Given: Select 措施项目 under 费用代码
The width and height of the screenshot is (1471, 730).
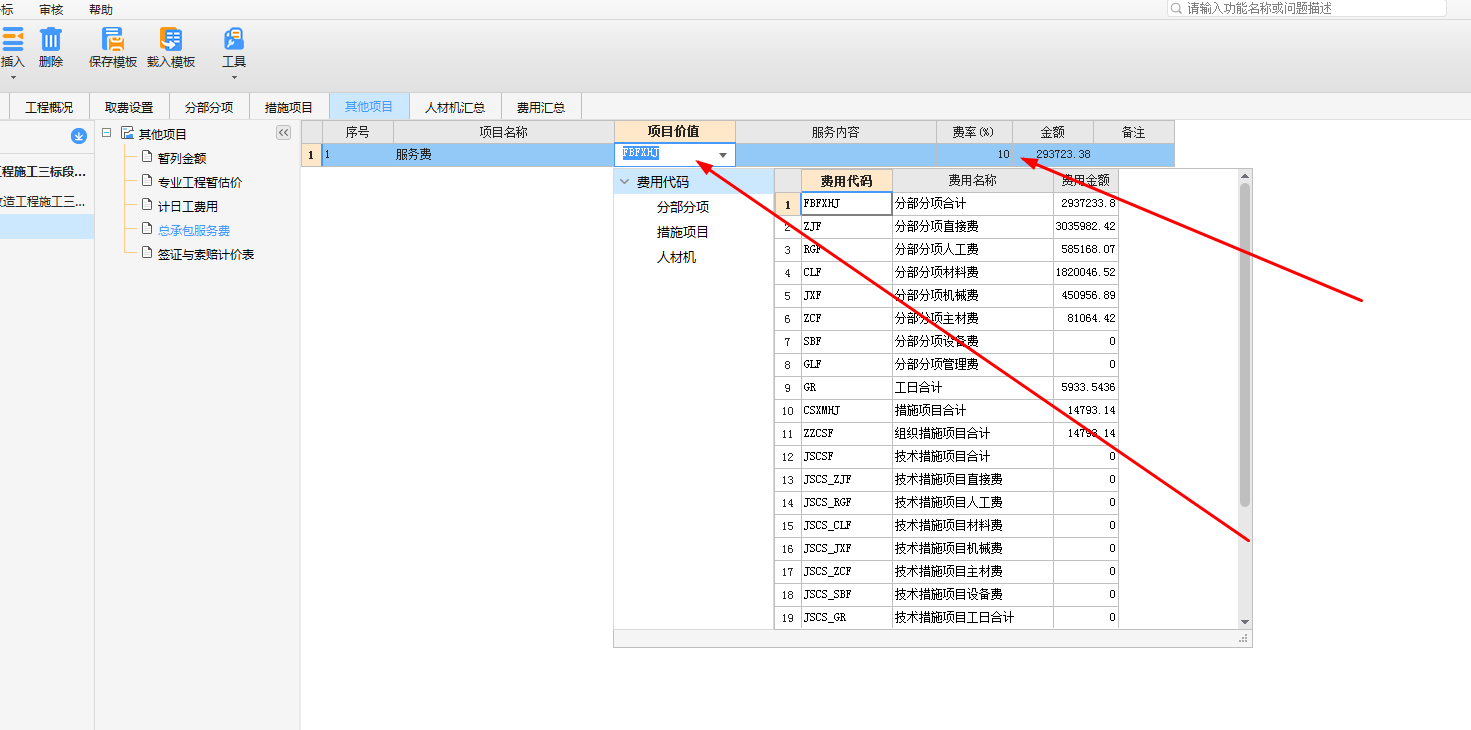Looking at the screenshot, I should 683,232.
